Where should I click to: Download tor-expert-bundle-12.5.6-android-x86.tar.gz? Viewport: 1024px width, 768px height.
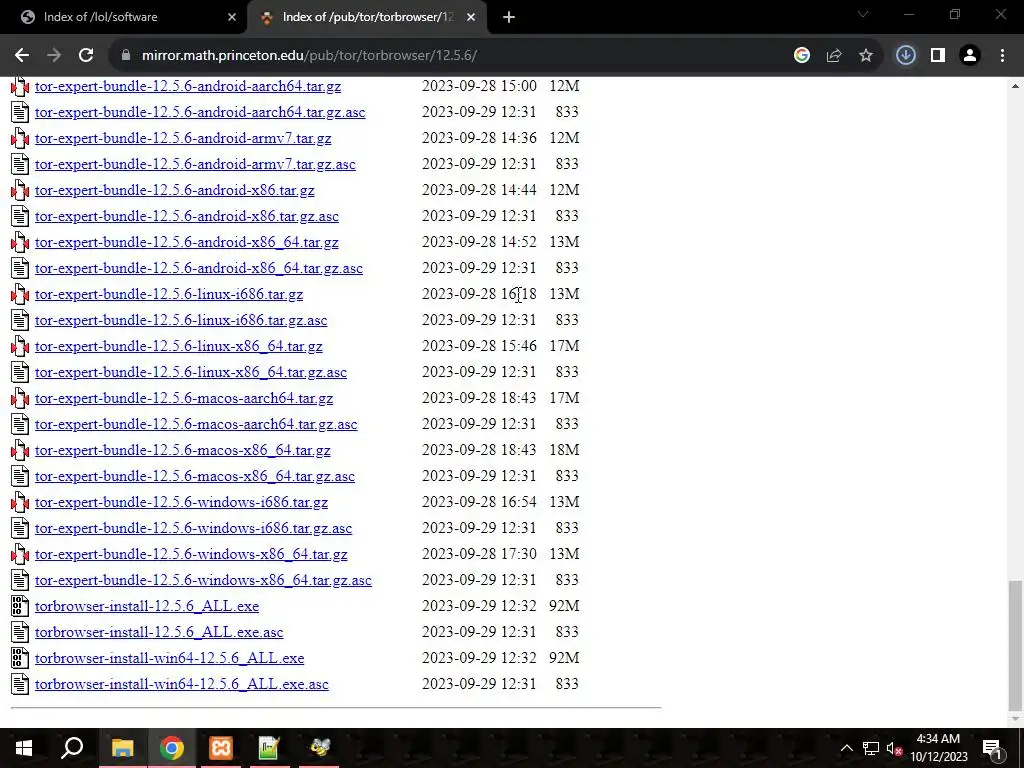coord(174,190)
